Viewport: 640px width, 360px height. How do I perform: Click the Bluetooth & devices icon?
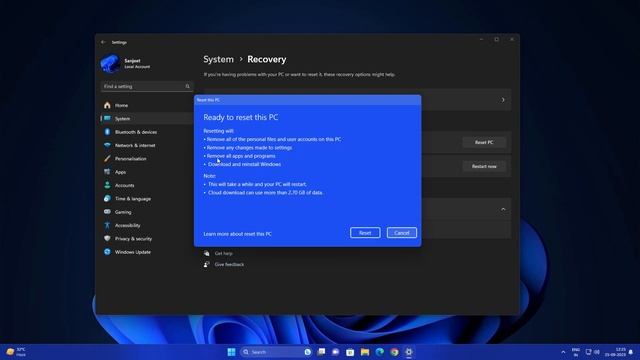[x=107, y=132]
